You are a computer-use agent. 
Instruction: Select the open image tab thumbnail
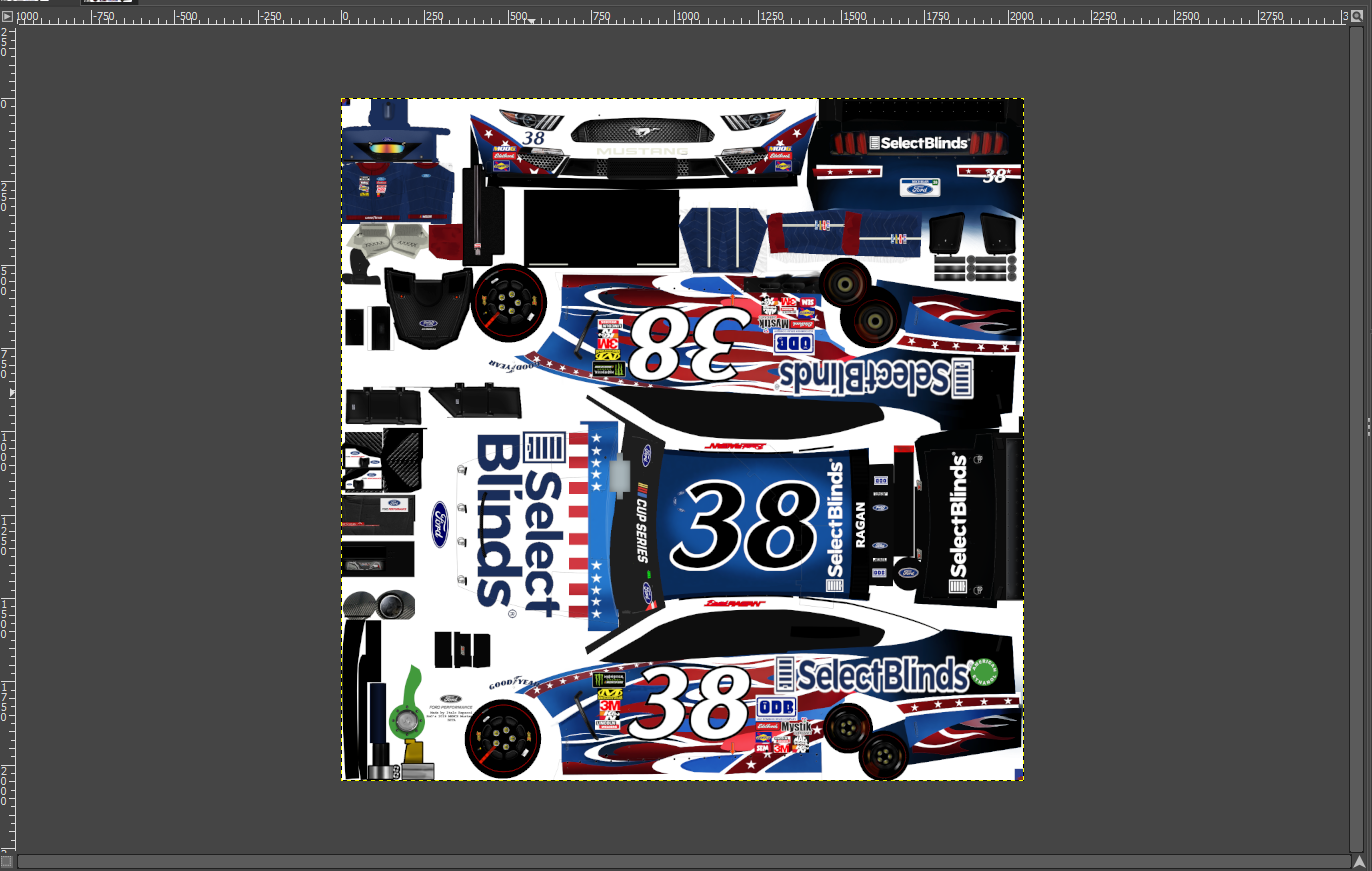click(x=109, y=2)
